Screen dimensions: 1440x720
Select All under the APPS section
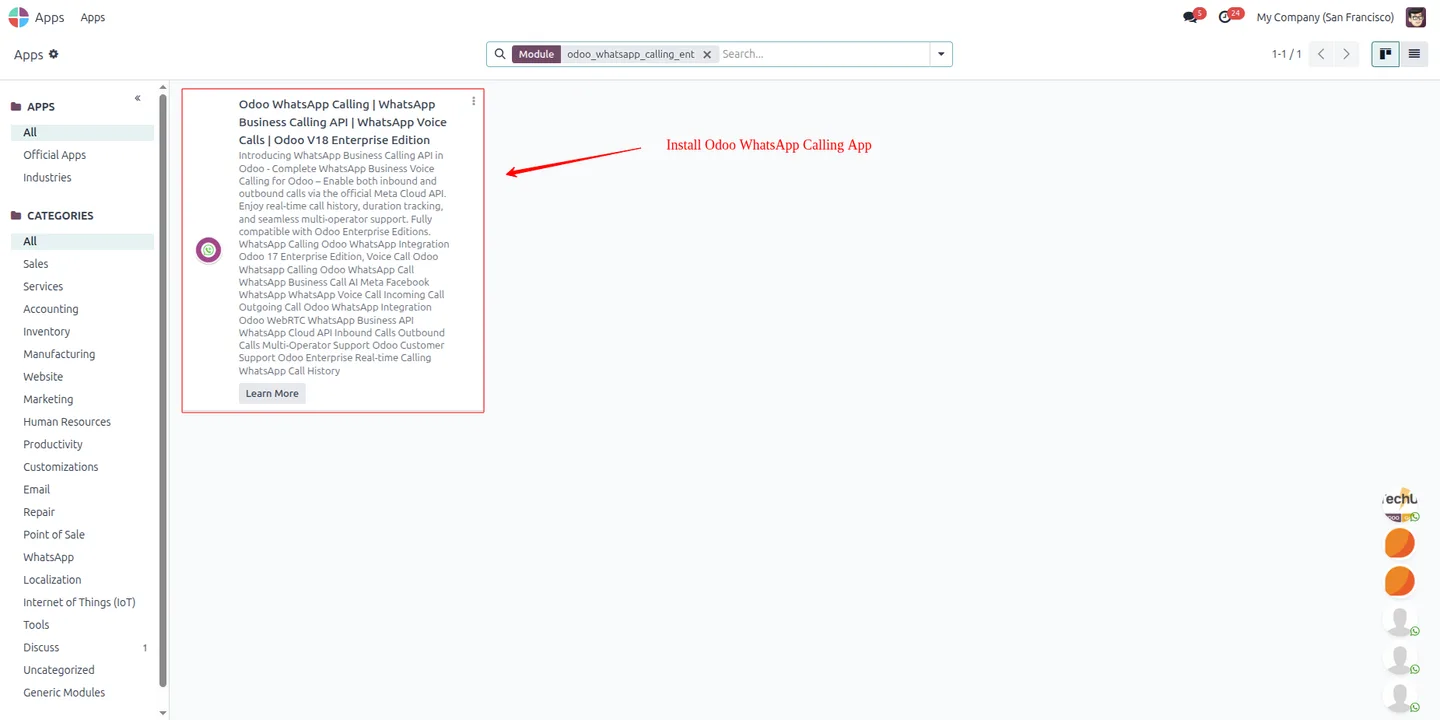82,132
